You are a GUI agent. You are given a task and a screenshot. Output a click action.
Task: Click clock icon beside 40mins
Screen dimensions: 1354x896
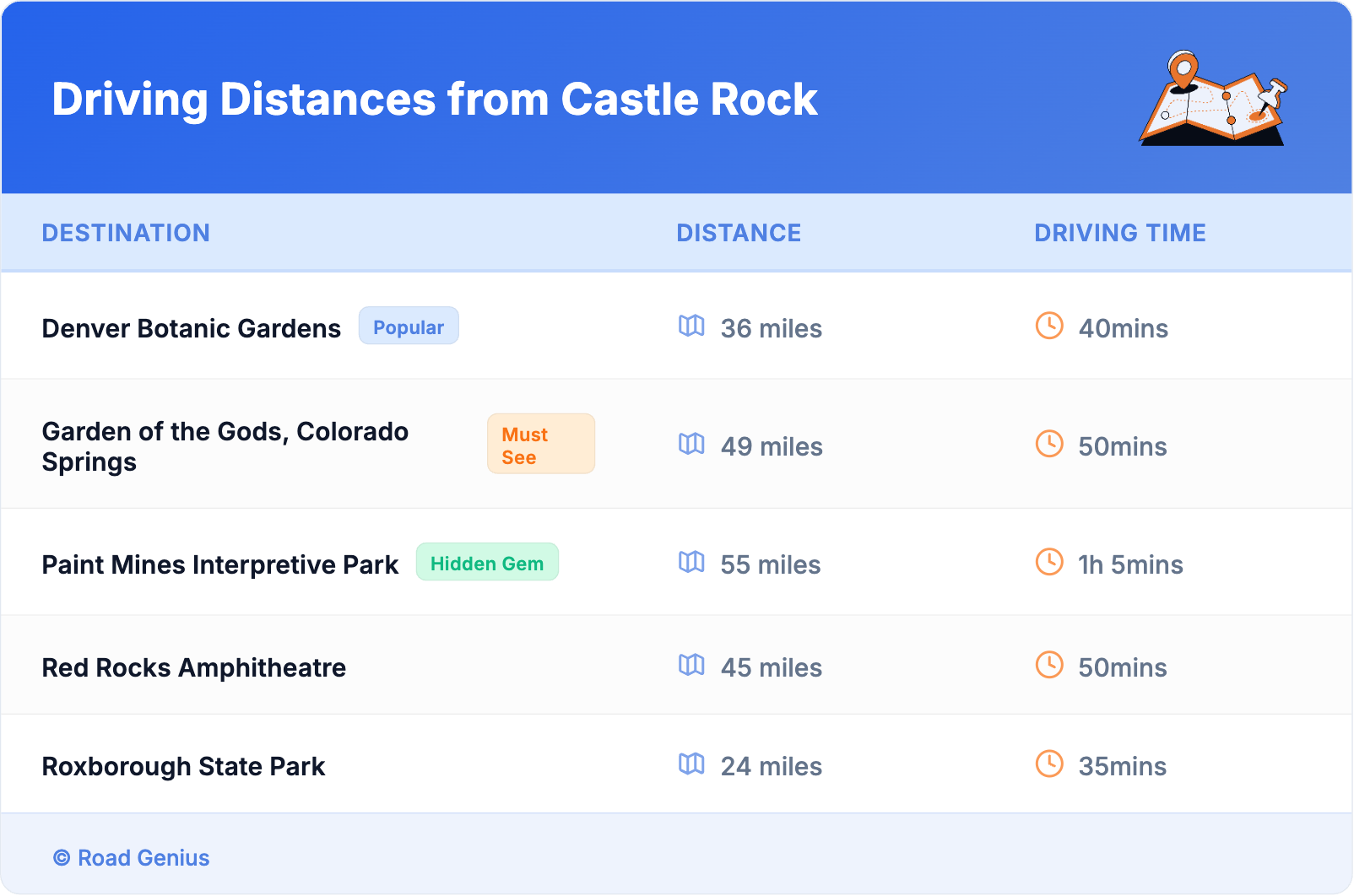[x=1049, y=326]
